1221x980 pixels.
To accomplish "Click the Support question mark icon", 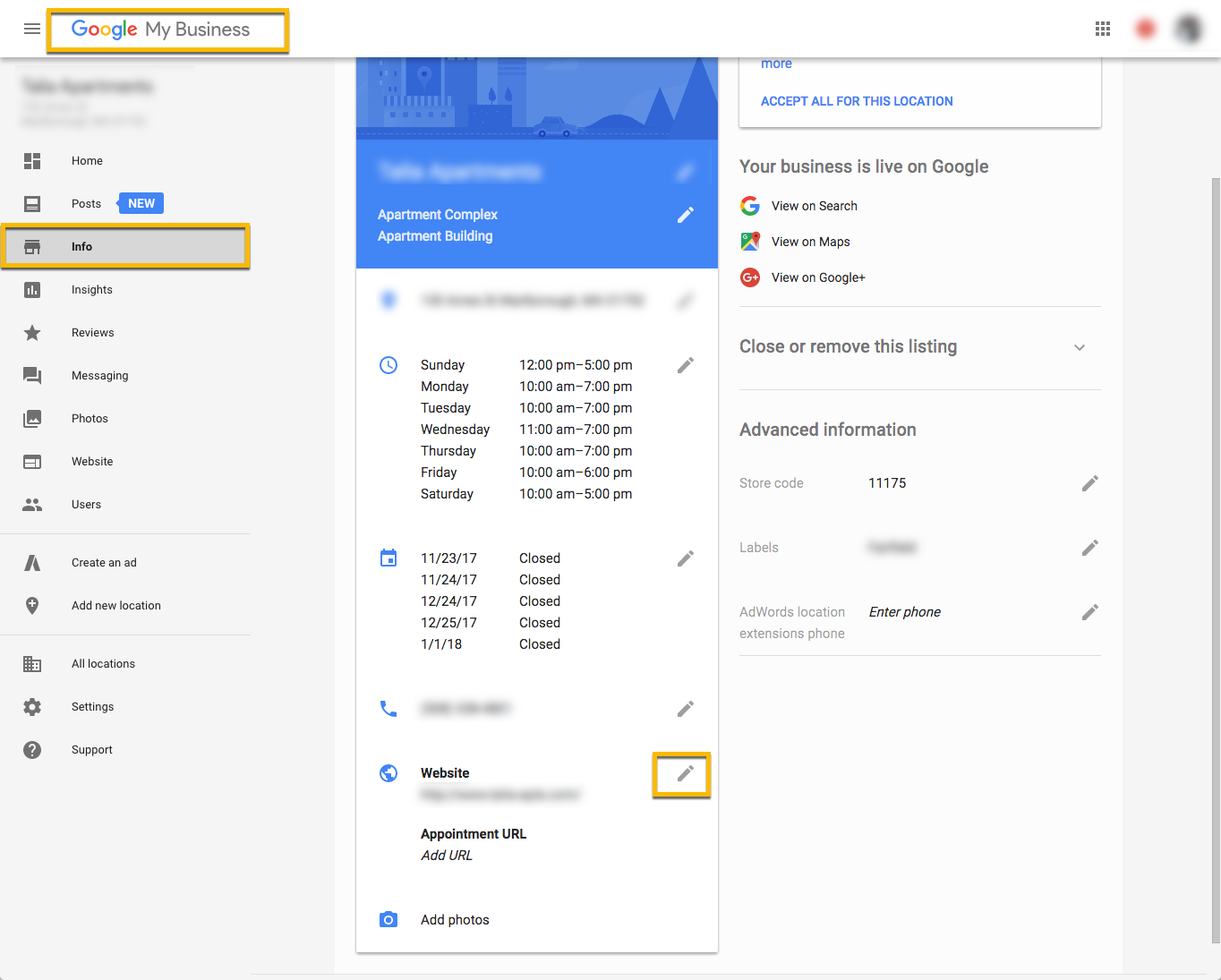I will pyautogui.click(x=32, y=750).
